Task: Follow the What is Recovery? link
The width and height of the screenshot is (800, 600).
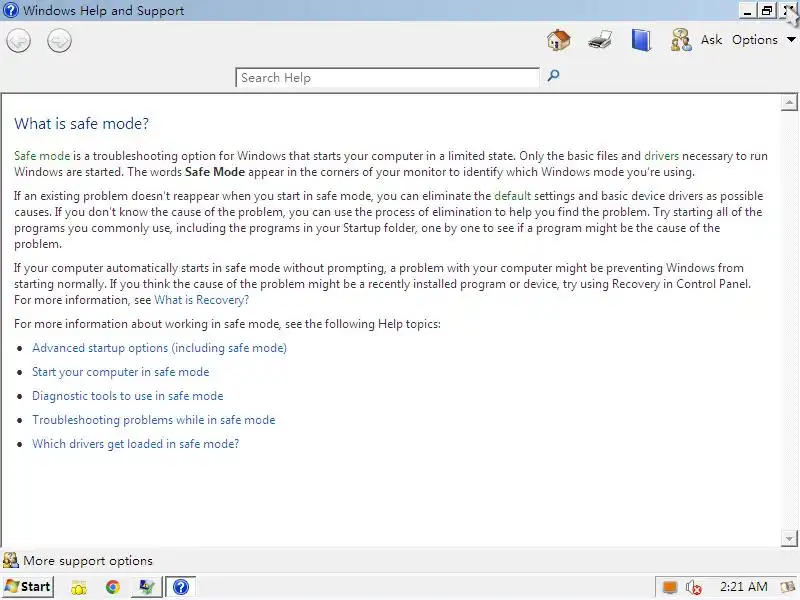Action: 202,300
